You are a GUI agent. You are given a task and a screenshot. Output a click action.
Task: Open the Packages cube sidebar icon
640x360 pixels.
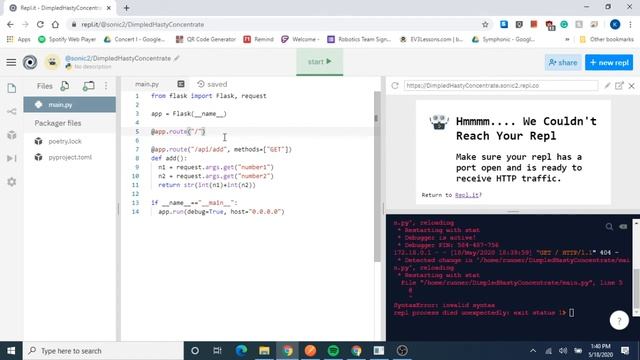[12, 135]
